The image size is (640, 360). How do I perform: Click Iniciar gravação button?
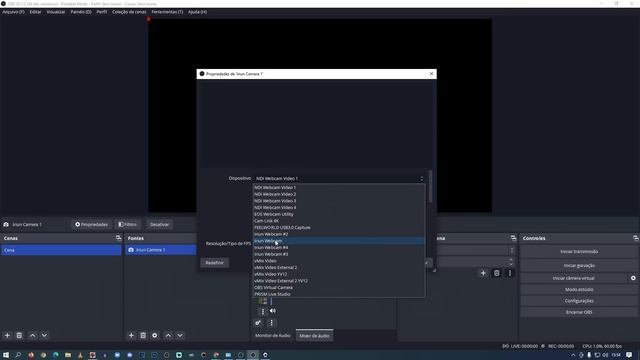pyautogui.click(x=579, y=265)
